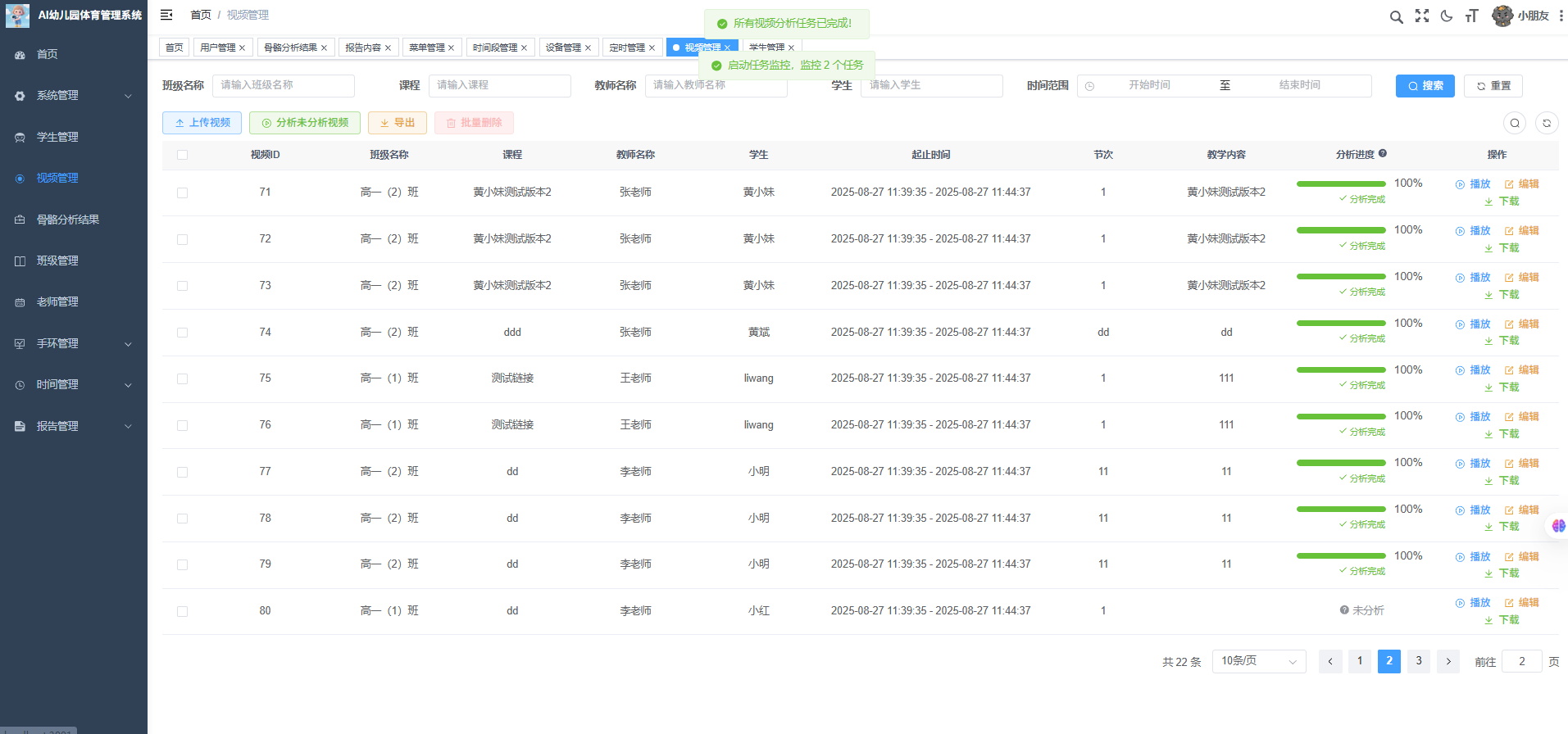Click help icon beside 分析进度 header
Image resolution: width=1568 pixels, height=734 pixels.
coord(1383,153)
